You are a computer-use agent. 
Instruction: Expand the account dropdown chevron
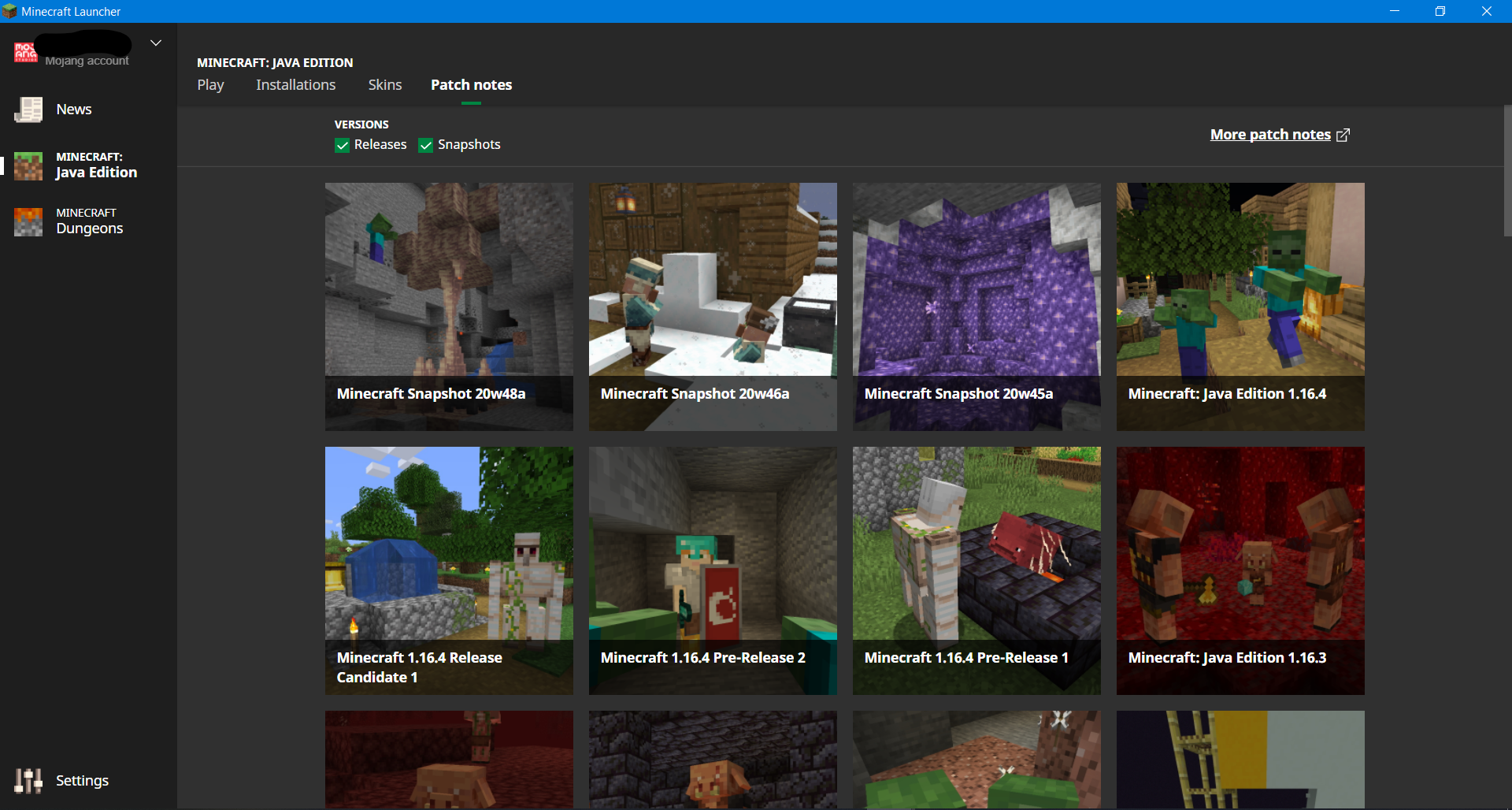click(156, 43)
